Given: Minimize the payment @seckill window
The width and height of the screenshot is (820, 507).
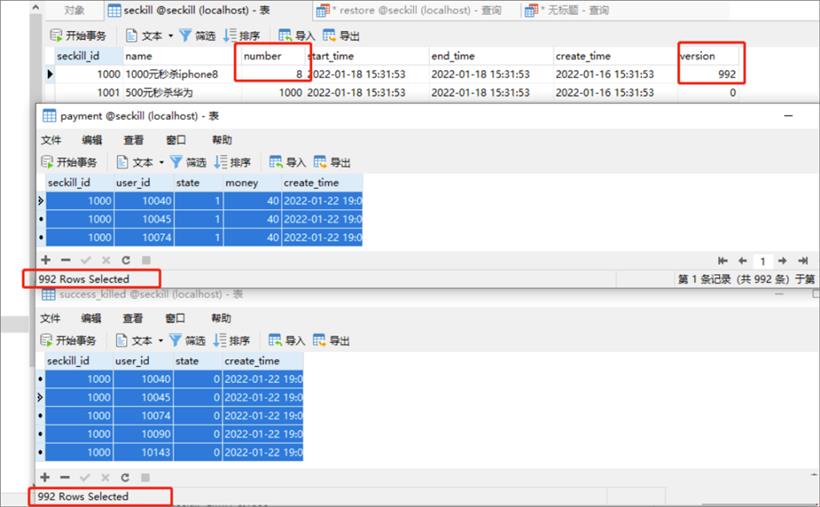Looking at the screenshot, I should [x=788, y=116].
